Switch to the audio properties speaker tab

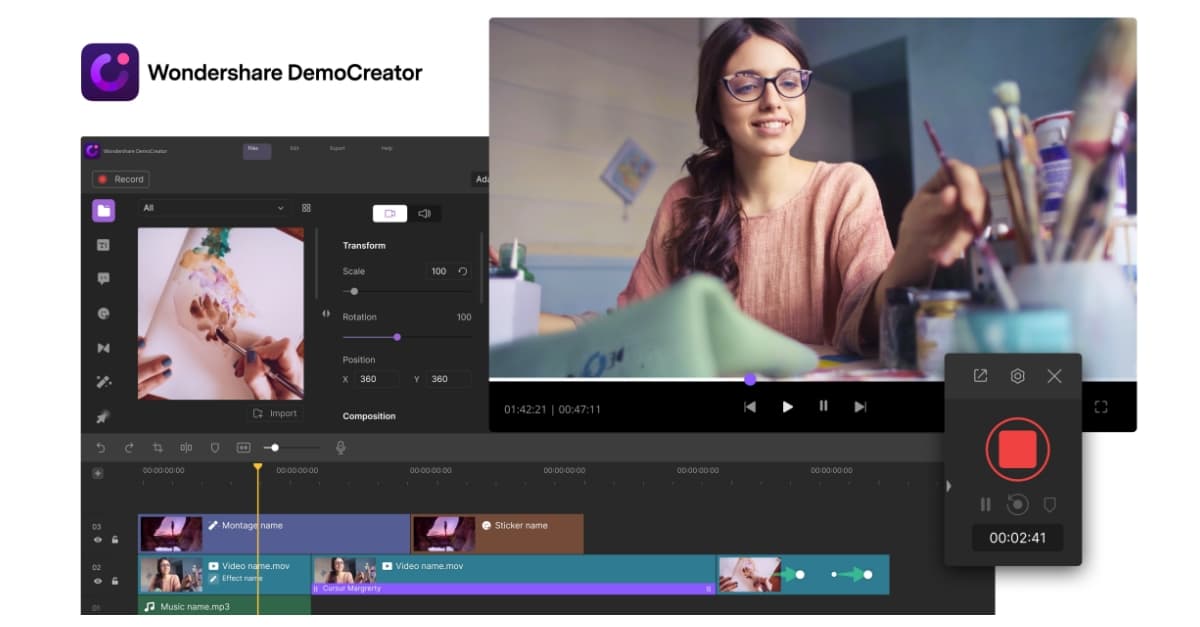[424, 213]
